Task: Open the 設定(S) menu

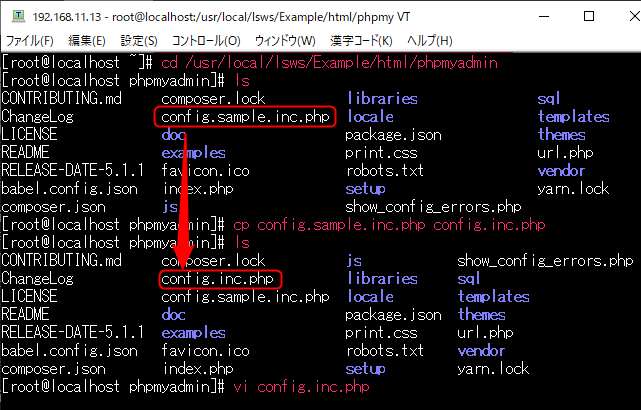Action: click(x=139, y=40)
